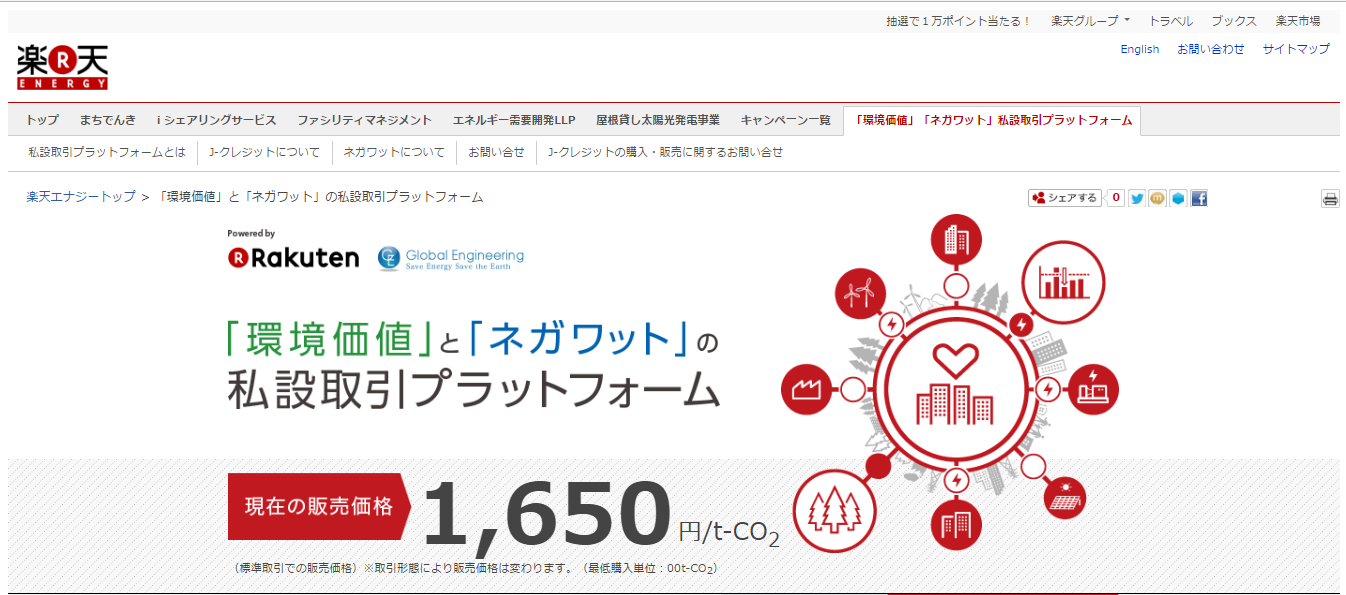Open the iシェアリングサービス tab
This screenshot has width=1346, height=595.
(x=216, y=120)
